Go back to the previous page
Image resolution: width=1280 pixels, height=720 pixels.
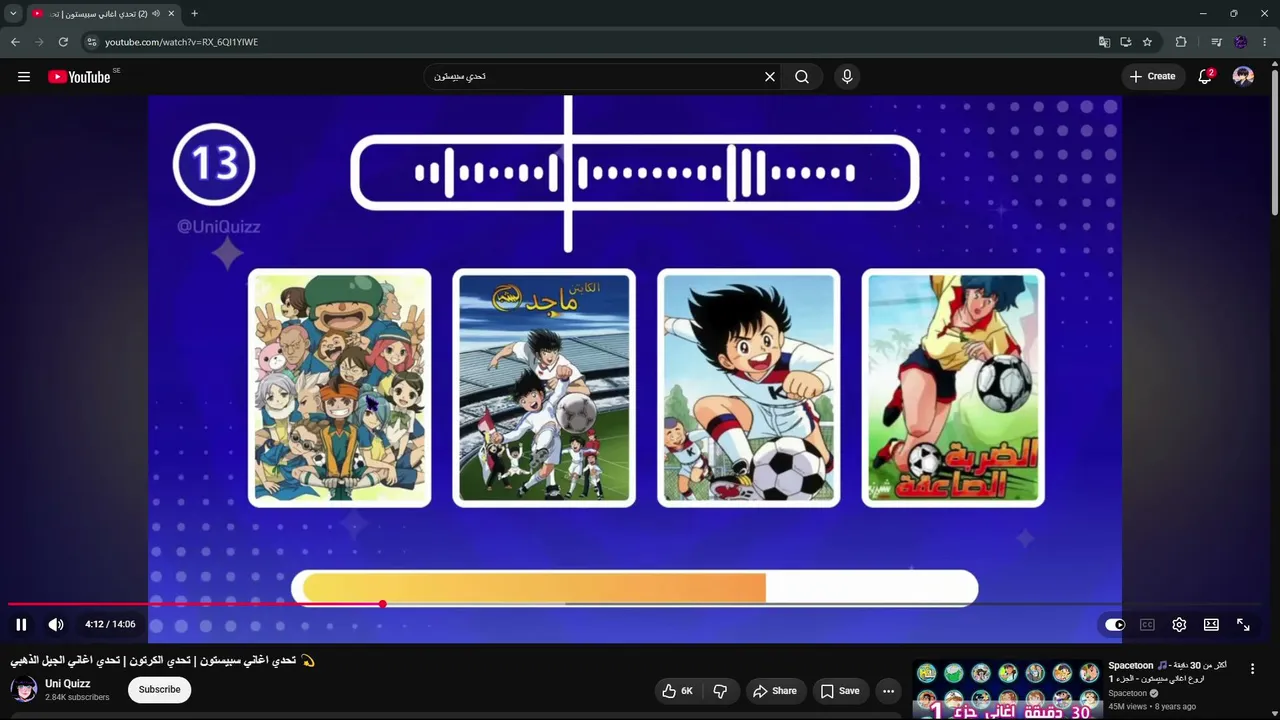click(15, 42)
